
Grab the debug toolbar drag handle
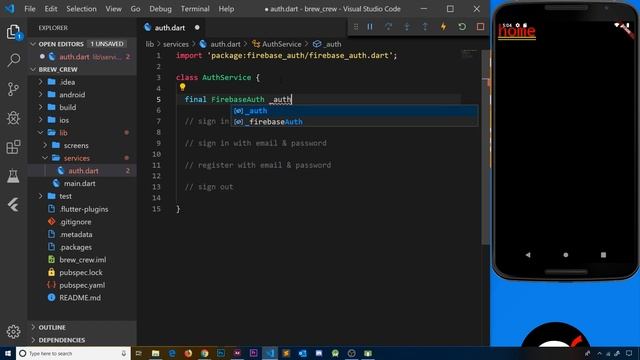356,27
